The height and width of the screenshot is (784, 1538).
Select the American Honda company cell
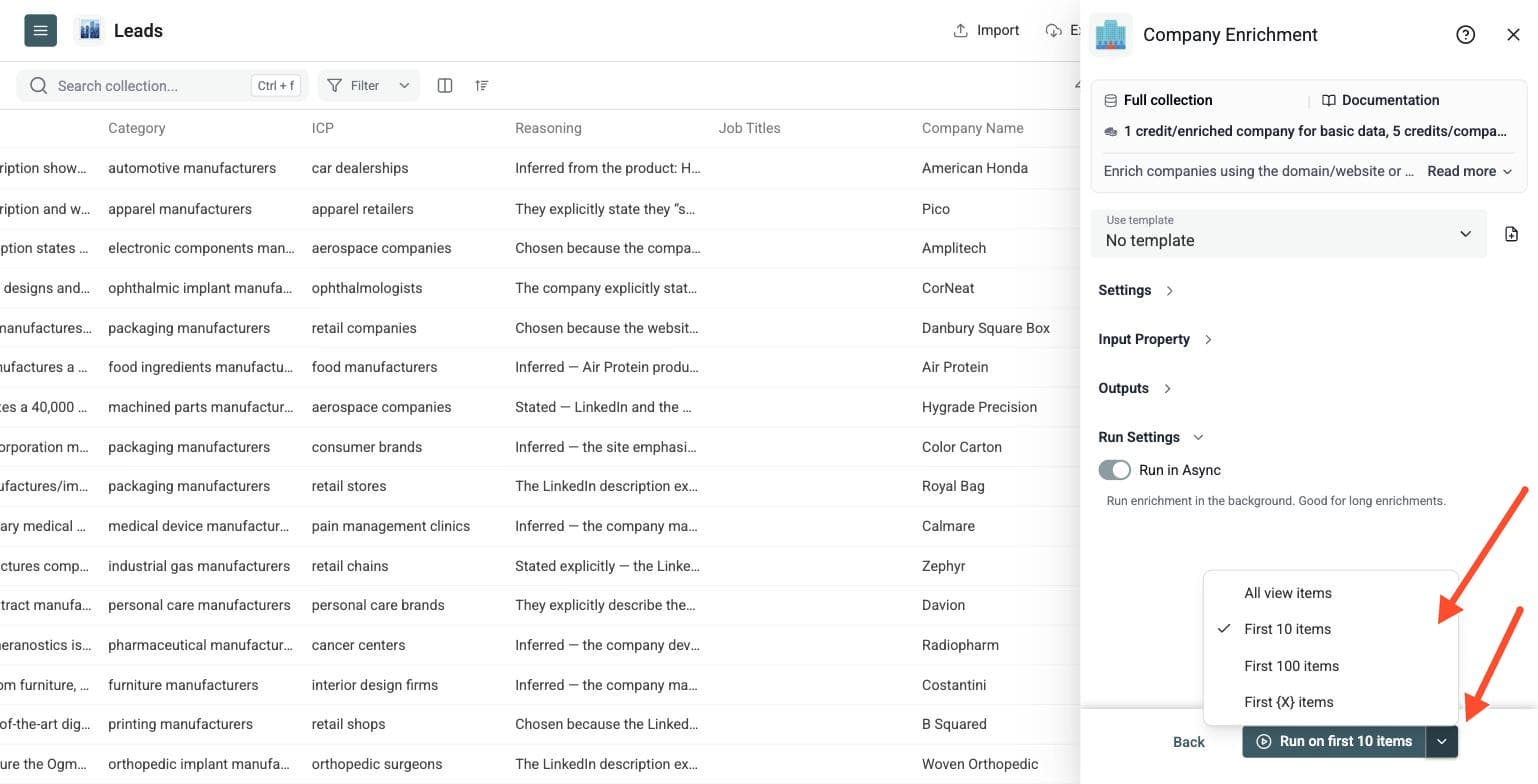click(x=975, y=168)
